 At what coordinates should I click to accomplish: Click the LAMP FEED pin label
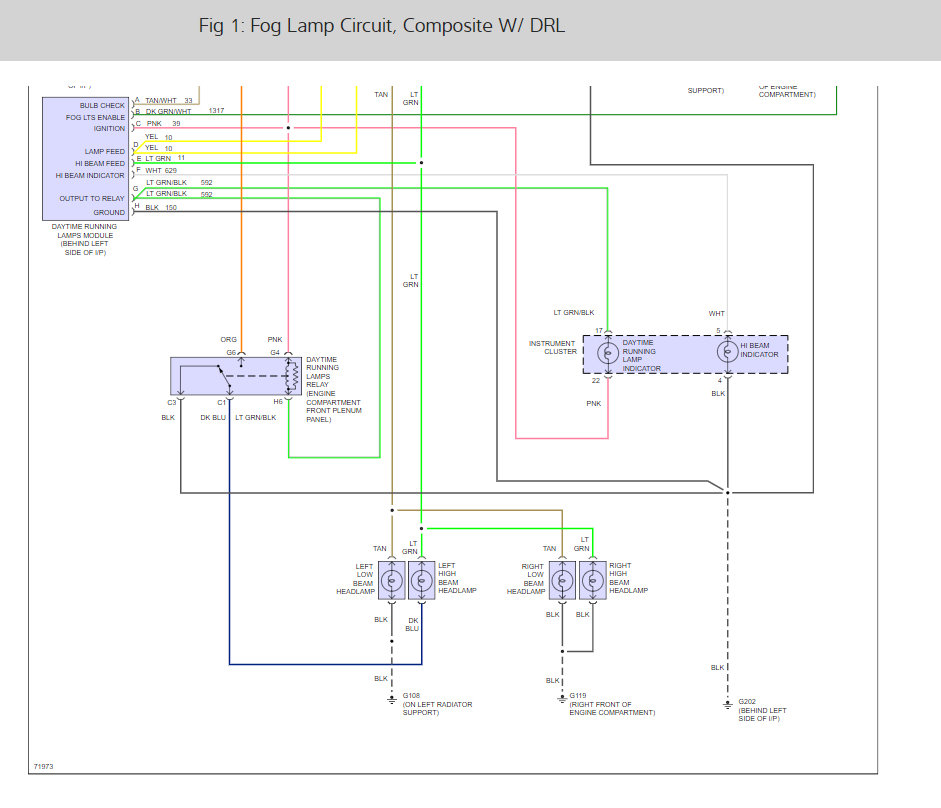point(104,152)
